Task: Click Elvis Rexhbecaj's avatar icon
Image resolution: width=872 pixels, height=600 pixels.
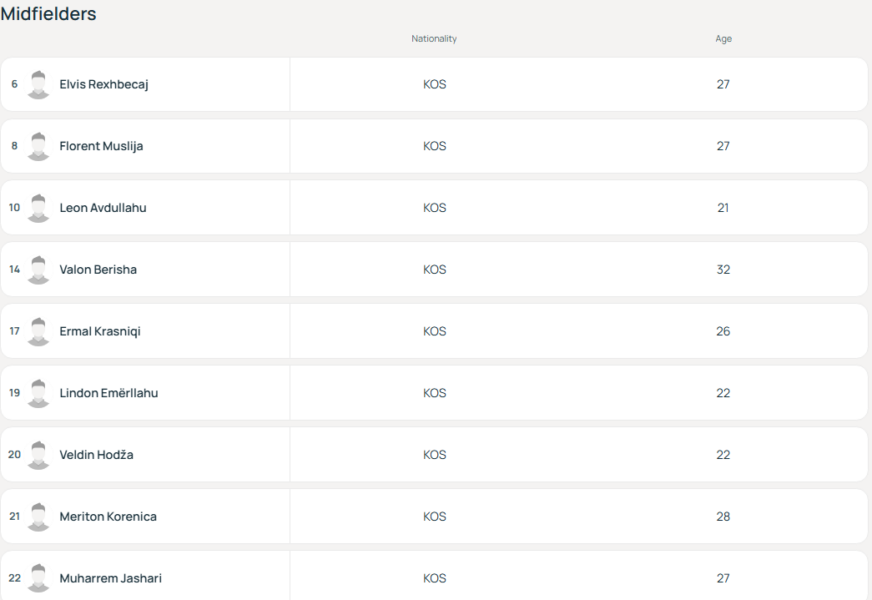Action: coord(38,85)
